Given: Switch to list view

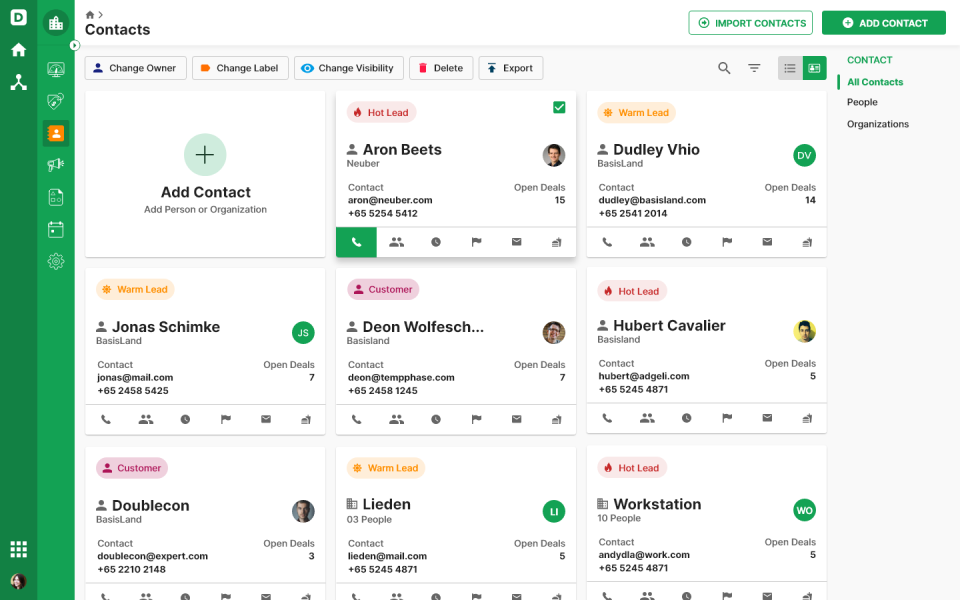Looking at the screenshot, I should (x=790, y=68).
